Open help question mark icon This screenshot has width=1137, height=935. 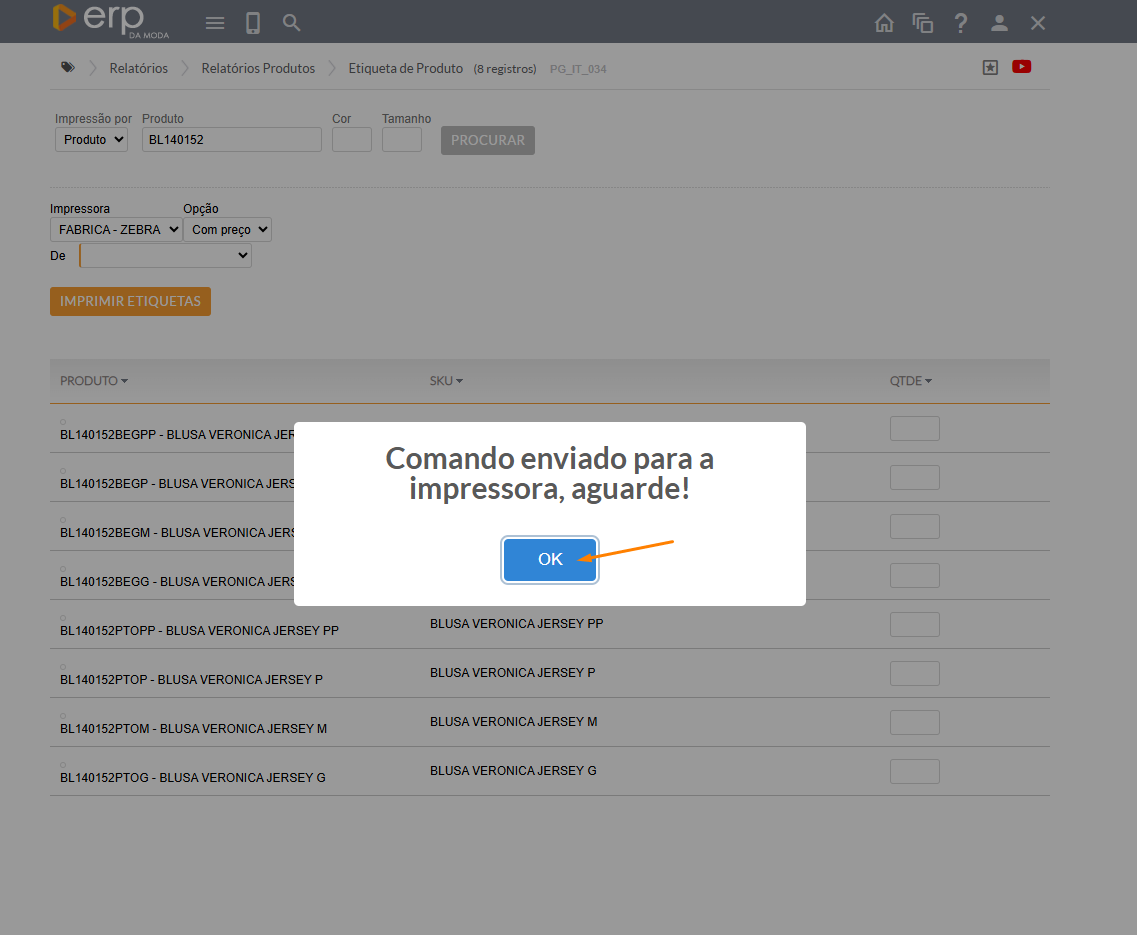pos(960,23)
